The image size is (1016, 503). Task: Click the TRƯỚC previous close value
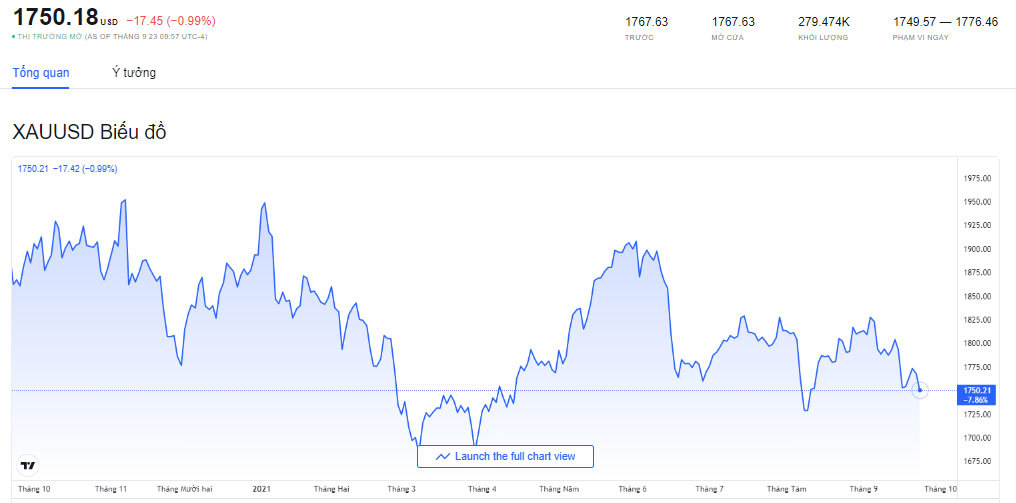tap(646, 21)
